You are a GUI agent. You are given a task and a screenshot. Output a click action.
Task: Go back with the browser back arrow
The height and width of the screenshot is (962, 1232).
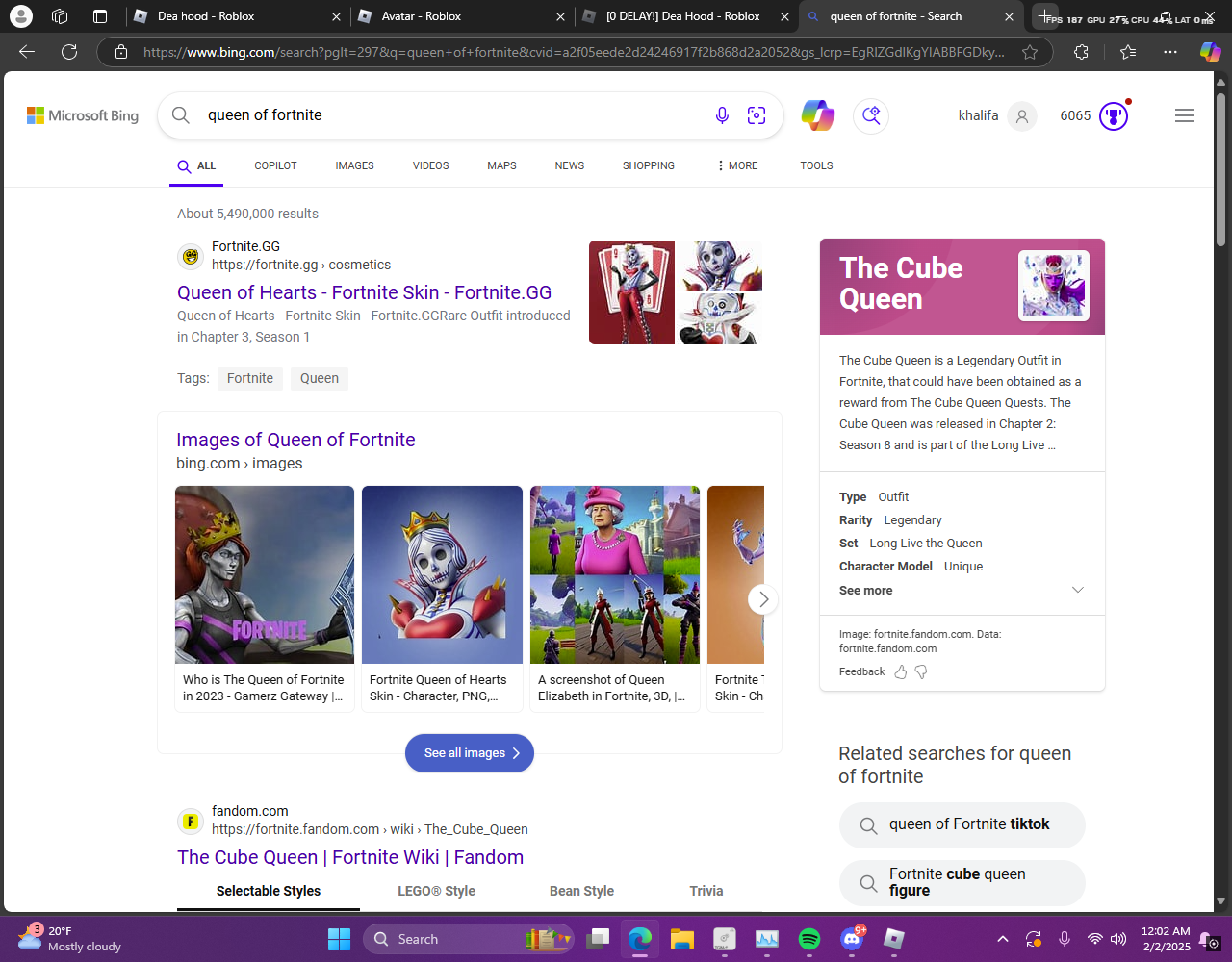click(x=27, y=52)
